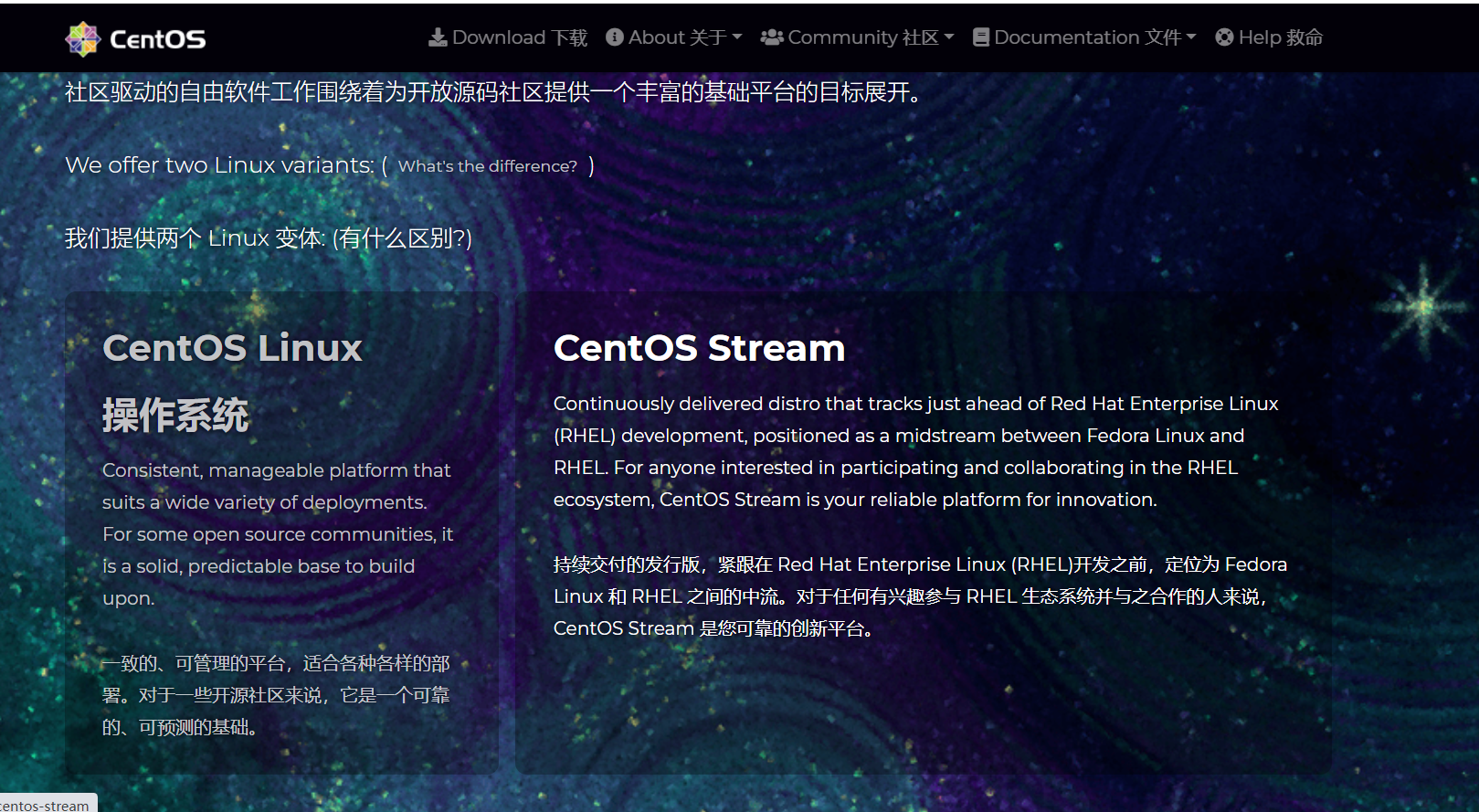Open the Community 社区 menu
This screenshot has width=1479, height=812.
[x=858, y=37]
